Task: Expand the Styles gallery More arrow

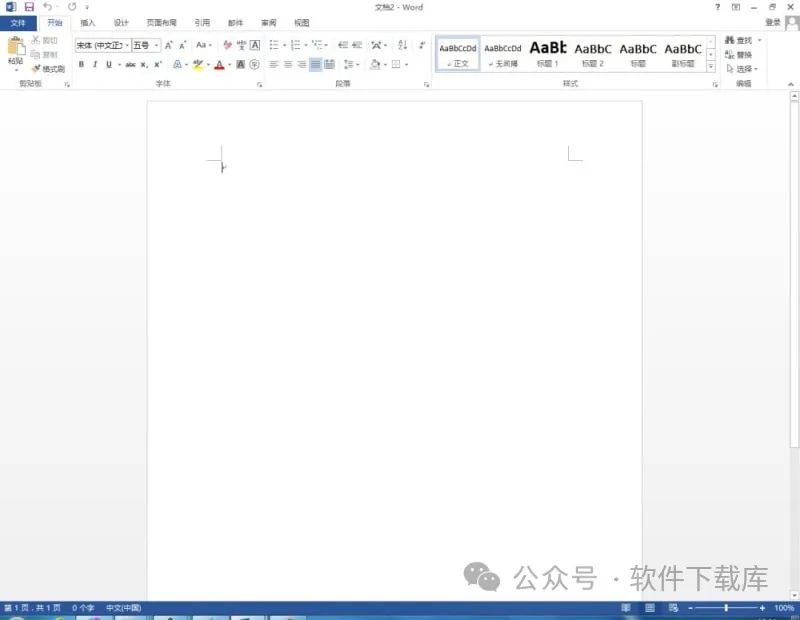Action: pos(711,67)
